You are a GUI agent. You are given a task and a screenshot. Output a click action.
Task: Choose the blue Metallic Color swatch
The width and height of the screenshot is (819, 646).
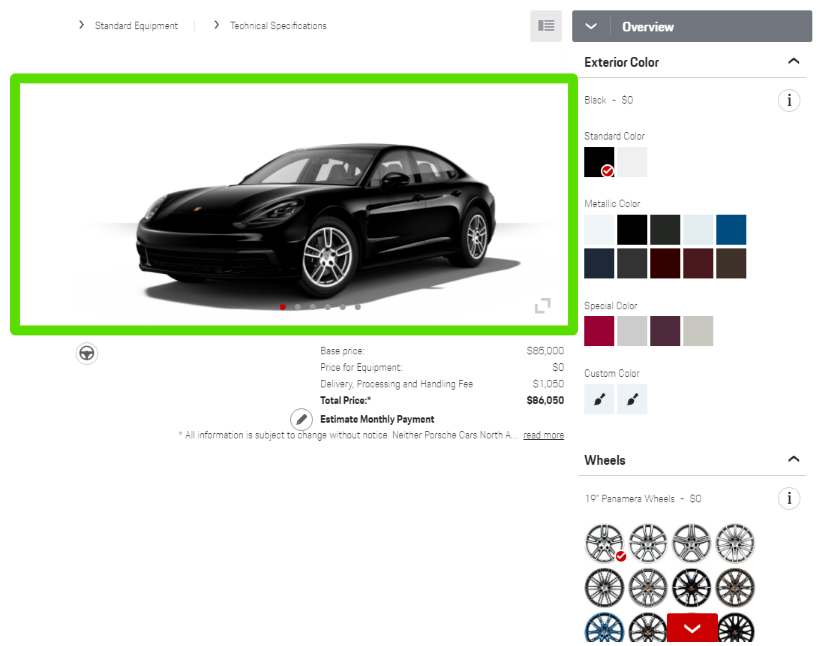[731, 230]
